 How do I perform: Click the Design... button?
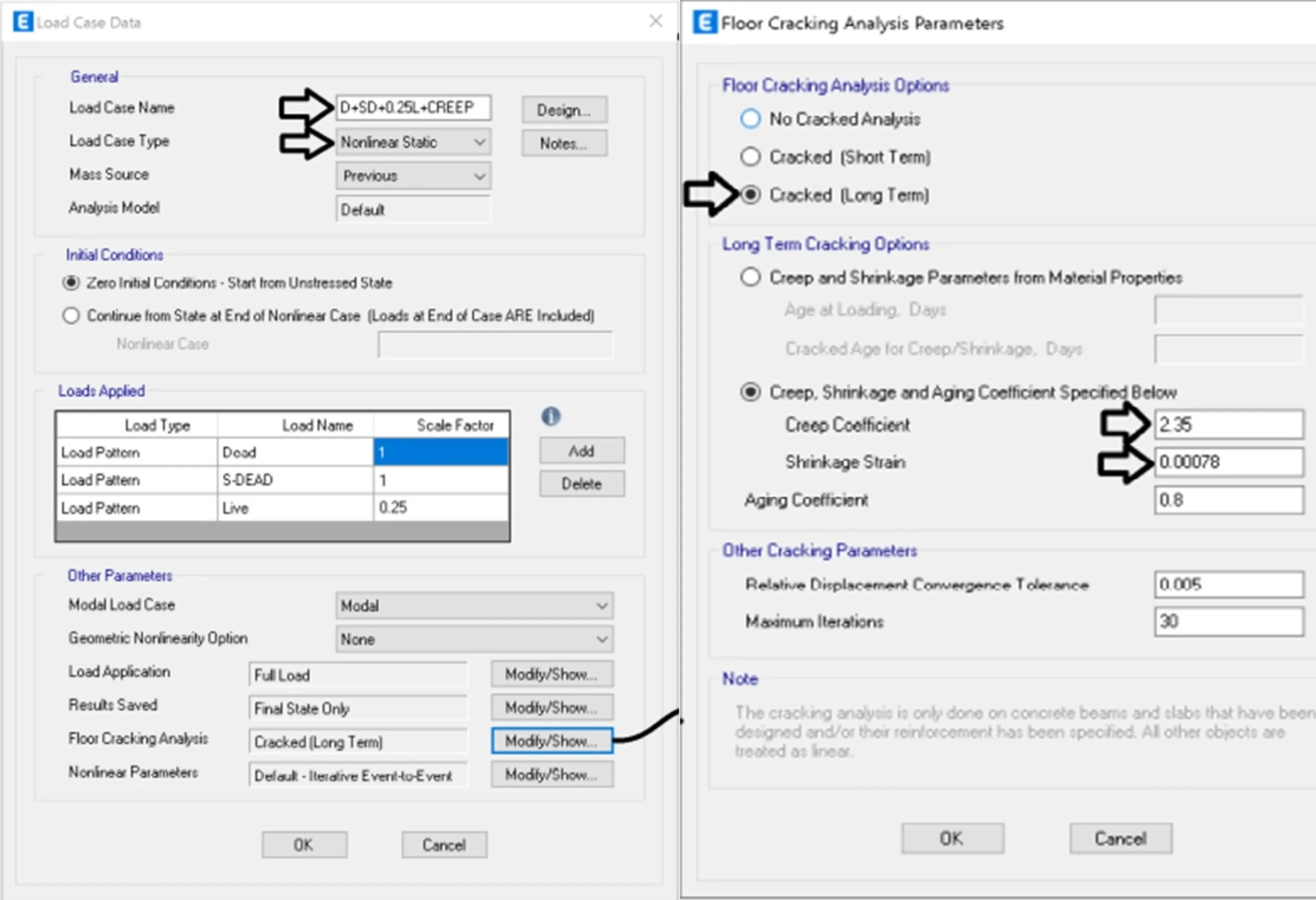564,110
